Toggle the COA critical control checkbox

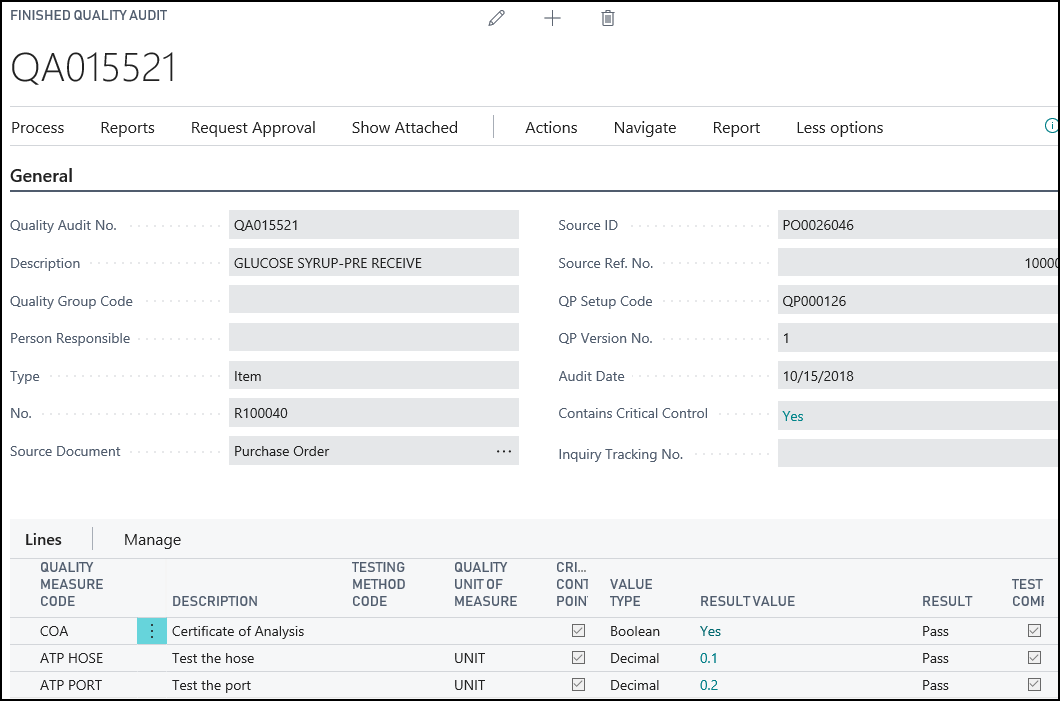coord(578,631)
